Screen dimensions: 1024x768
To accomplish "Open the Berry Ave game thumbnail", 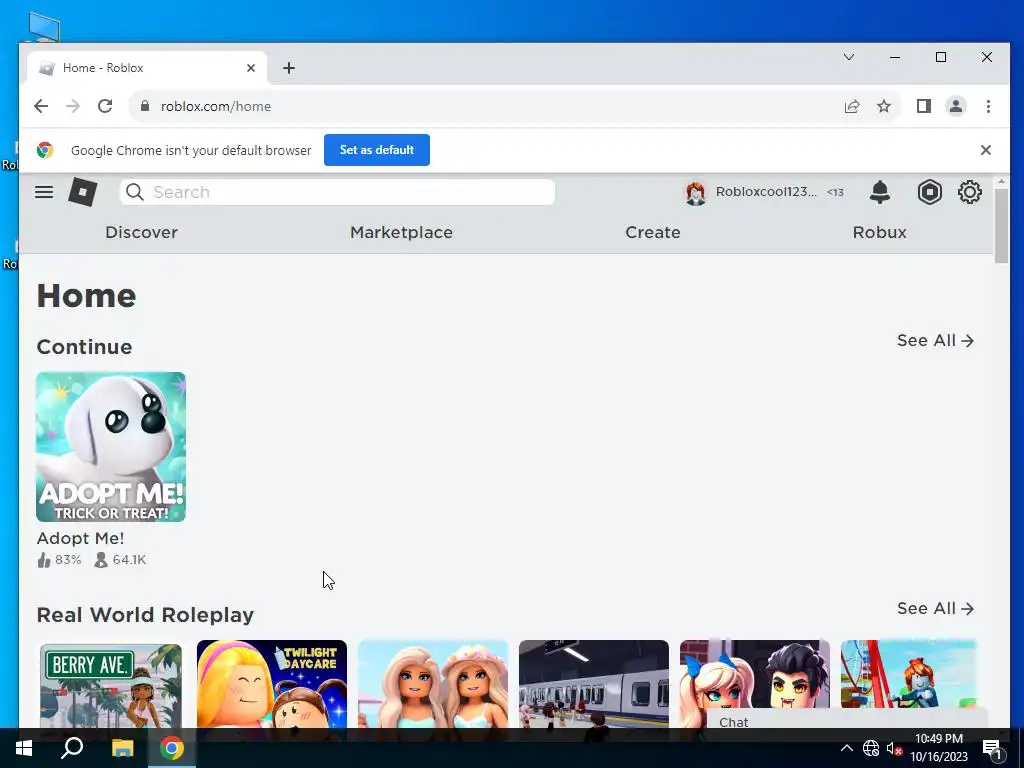I will click(x=111, y=684).
